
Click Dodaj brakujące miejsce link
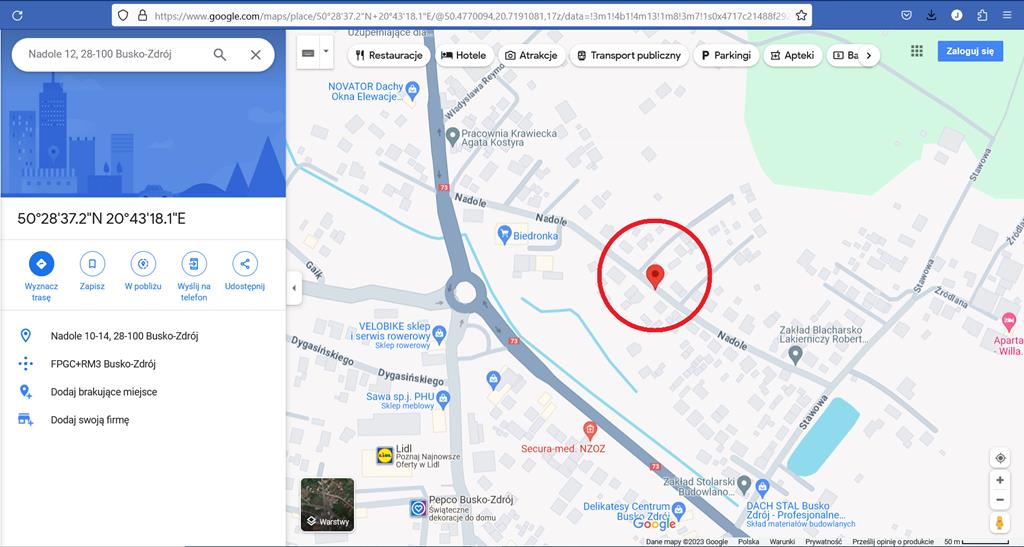click(104, 392)
